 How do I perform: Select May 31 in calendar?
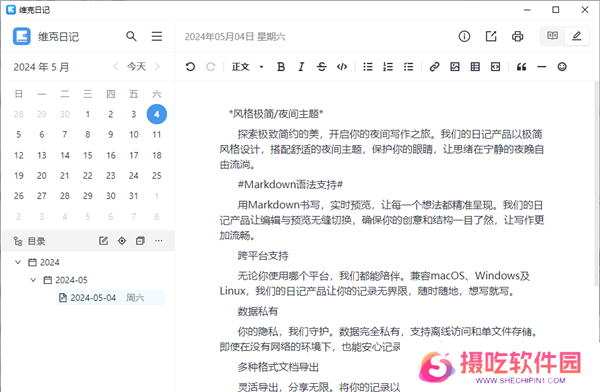point(134,196)
